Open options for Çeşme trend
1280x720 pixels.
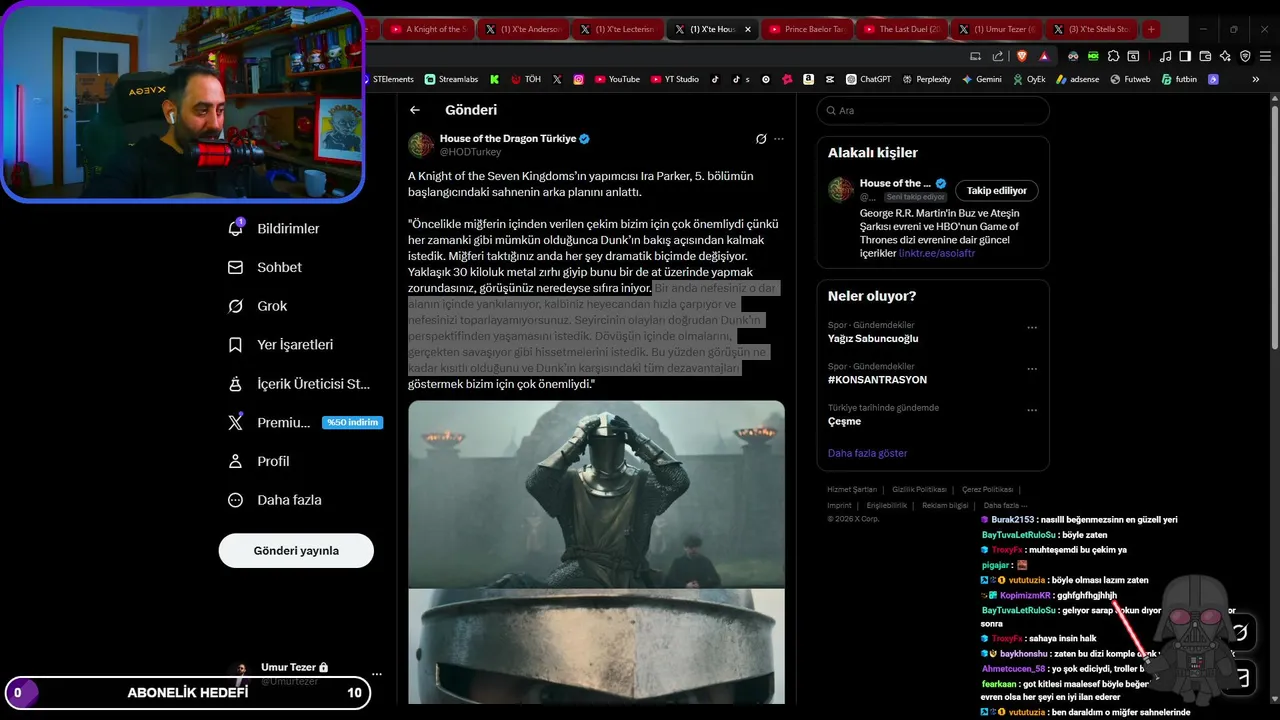pos(1032,410)
